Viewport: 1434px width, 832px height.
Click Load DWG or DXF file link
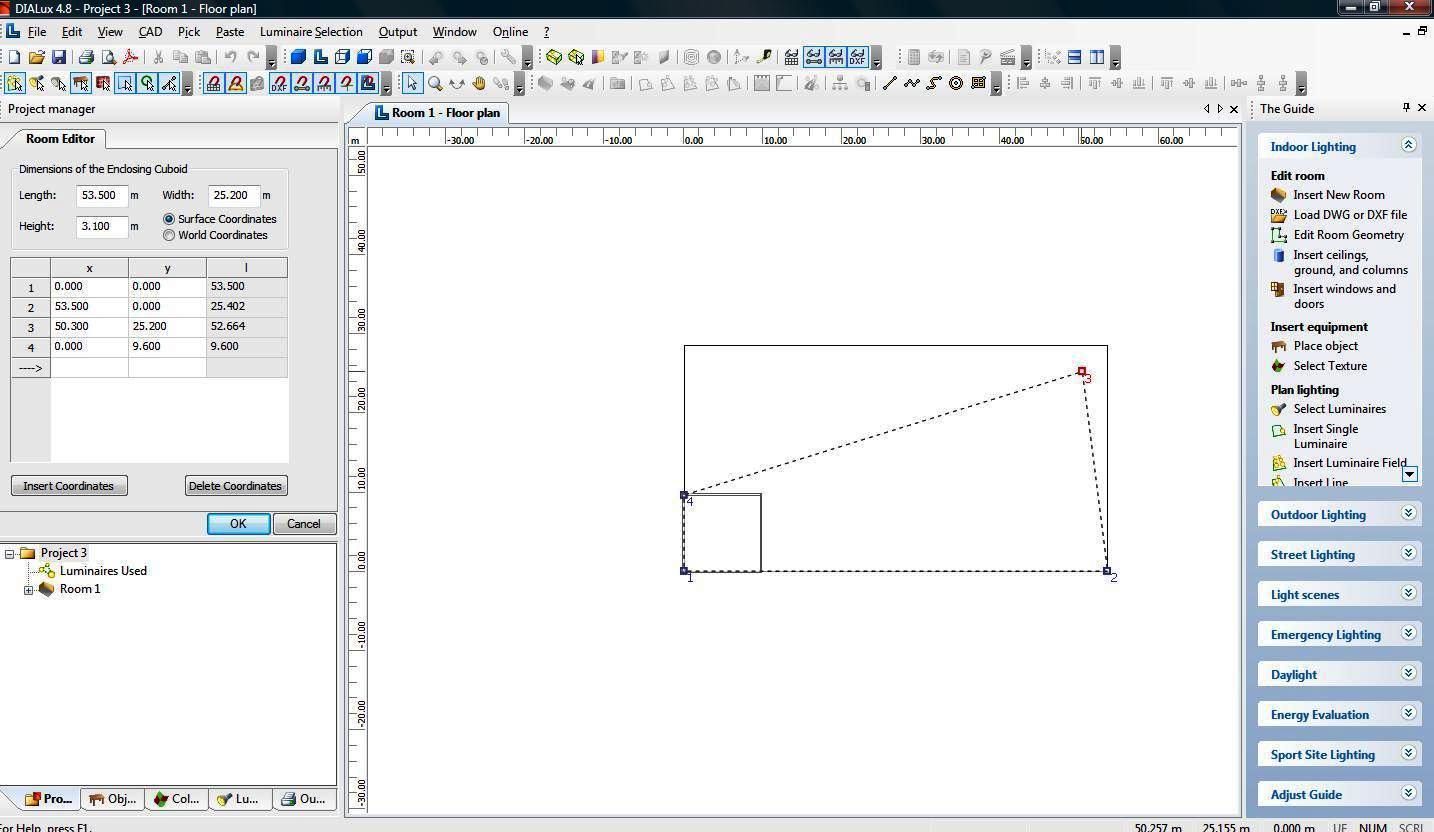[x=1350, y=215]
